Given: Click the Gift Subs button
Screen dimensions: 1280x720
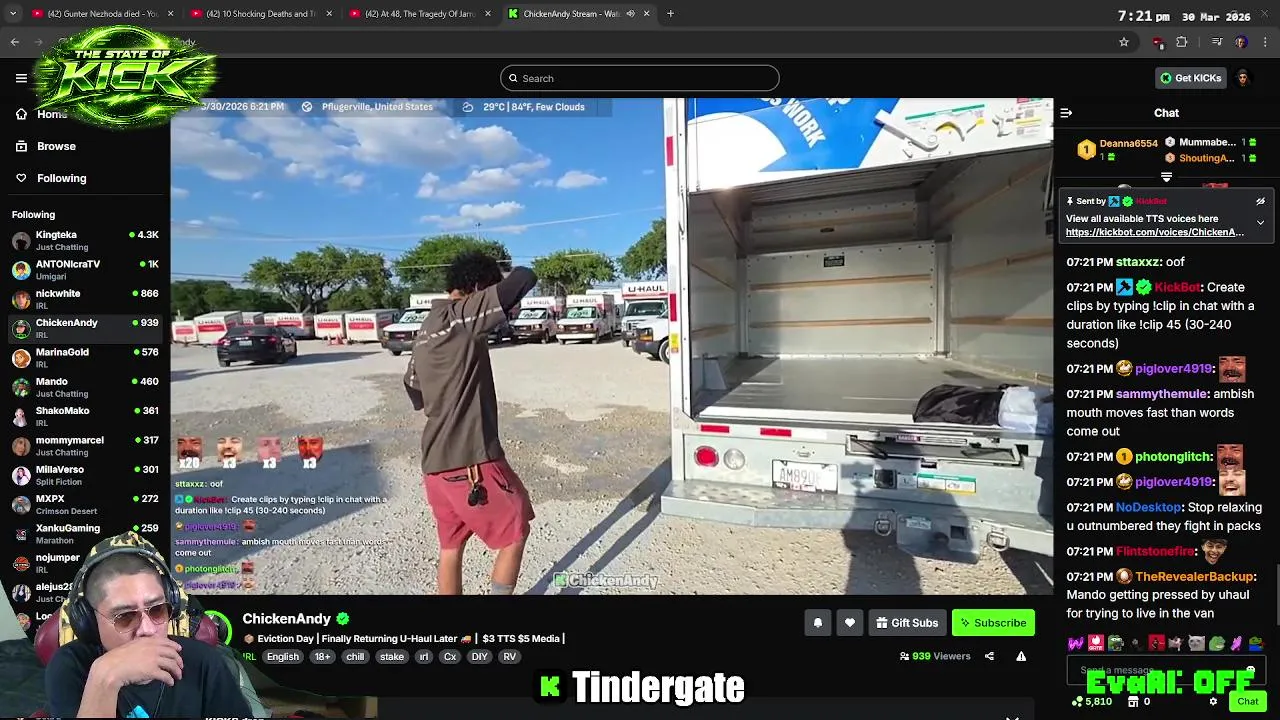Looking at the screenshot, I should [907, 623].
